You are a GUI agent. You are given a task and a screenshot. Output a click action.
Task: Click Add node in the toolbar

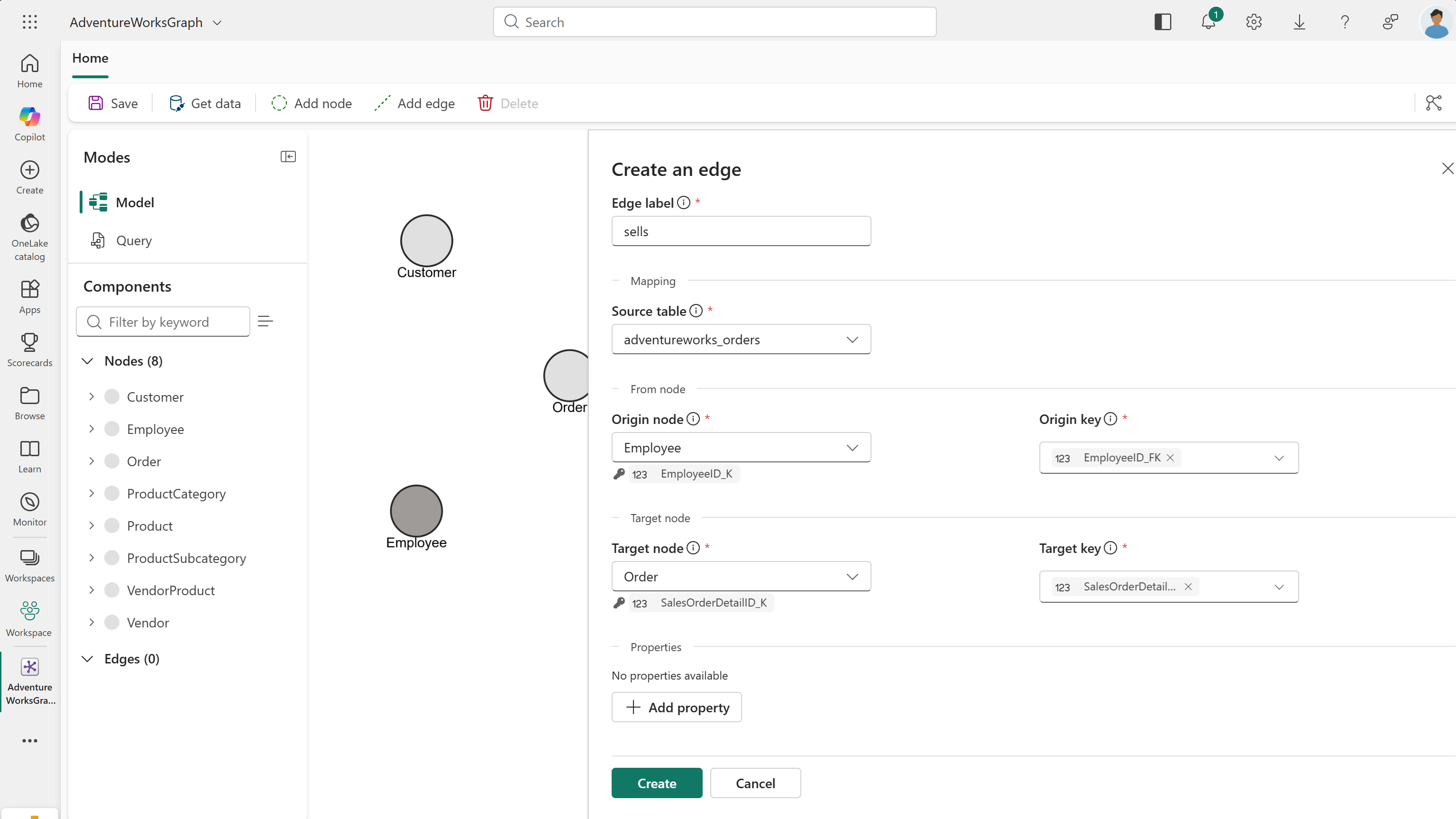pos(311,103)
